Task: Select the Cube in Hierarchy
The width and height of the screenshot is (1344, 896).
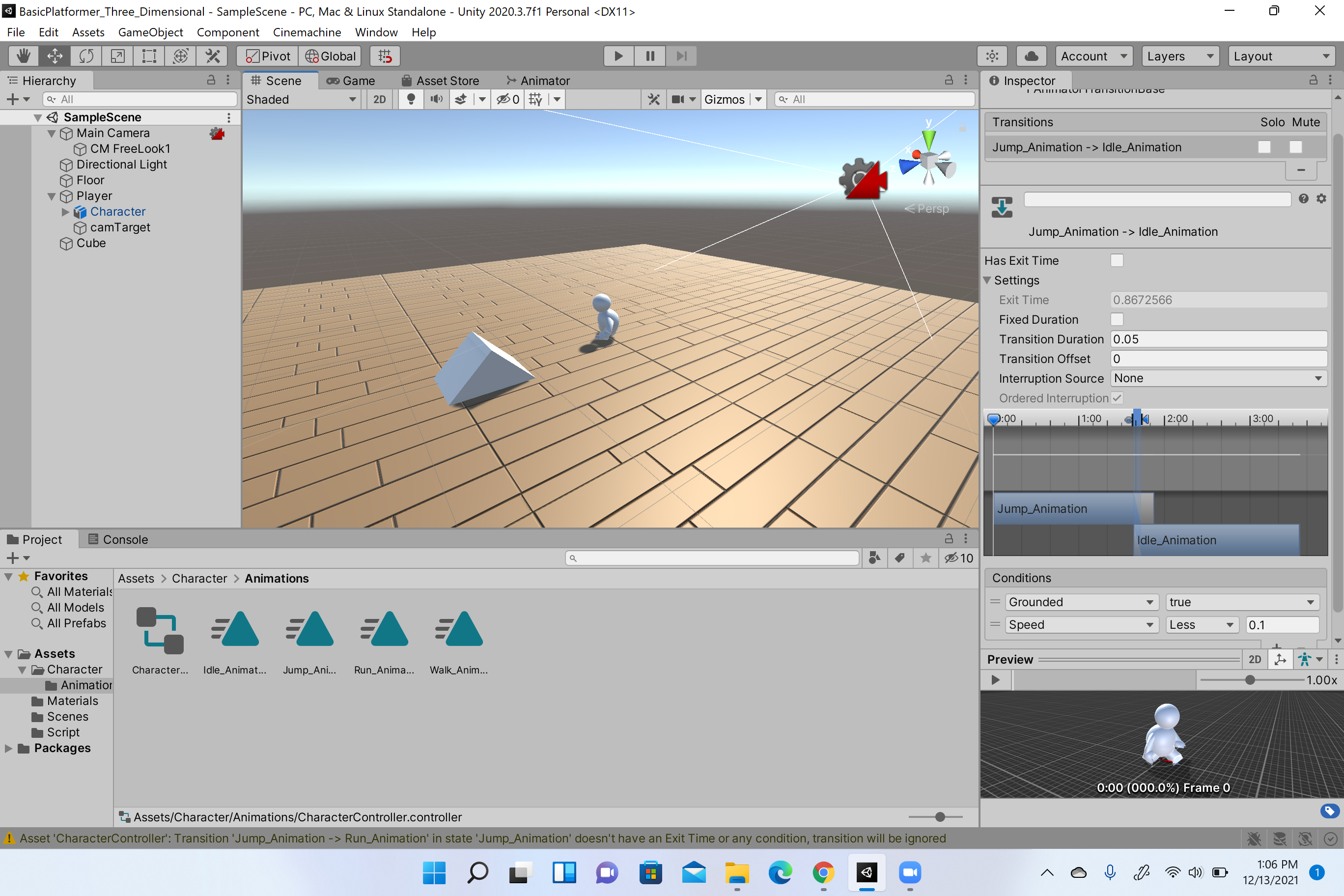Action: [91, 244]
